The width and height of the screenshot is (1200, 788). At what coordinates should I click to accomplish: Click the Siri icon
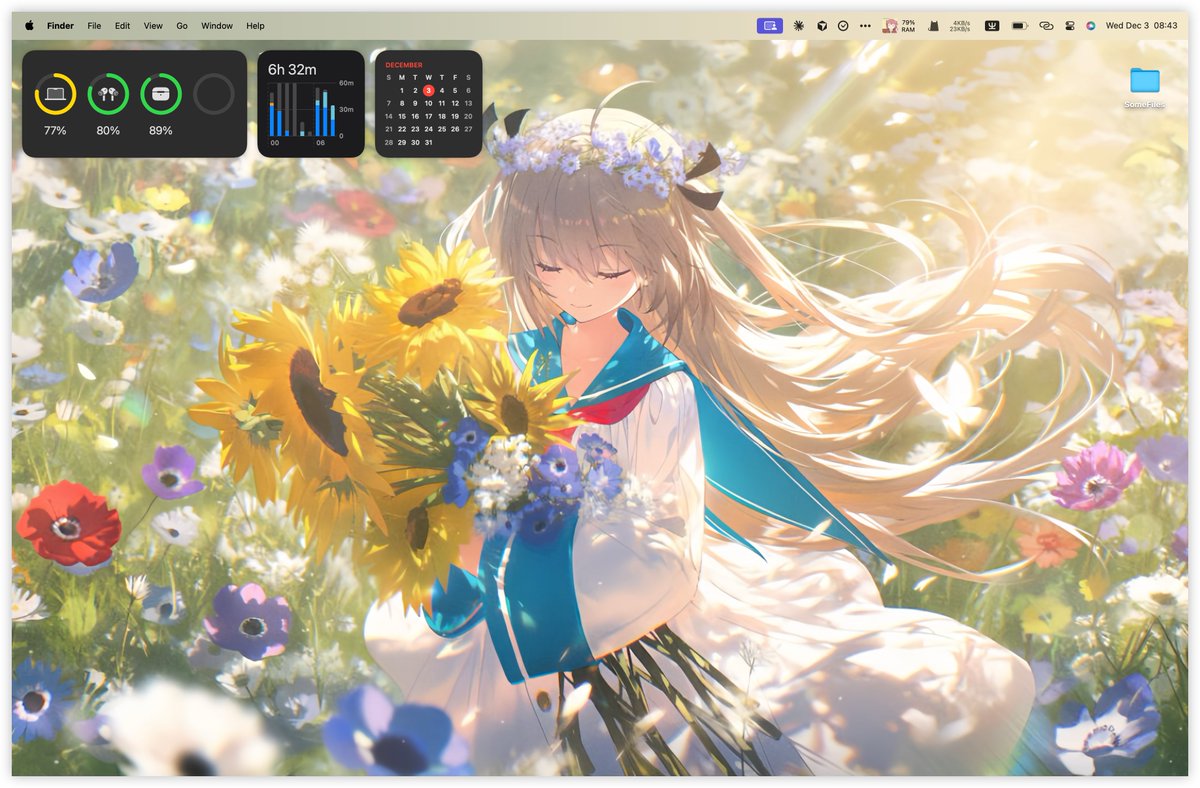click(1091, 26)
